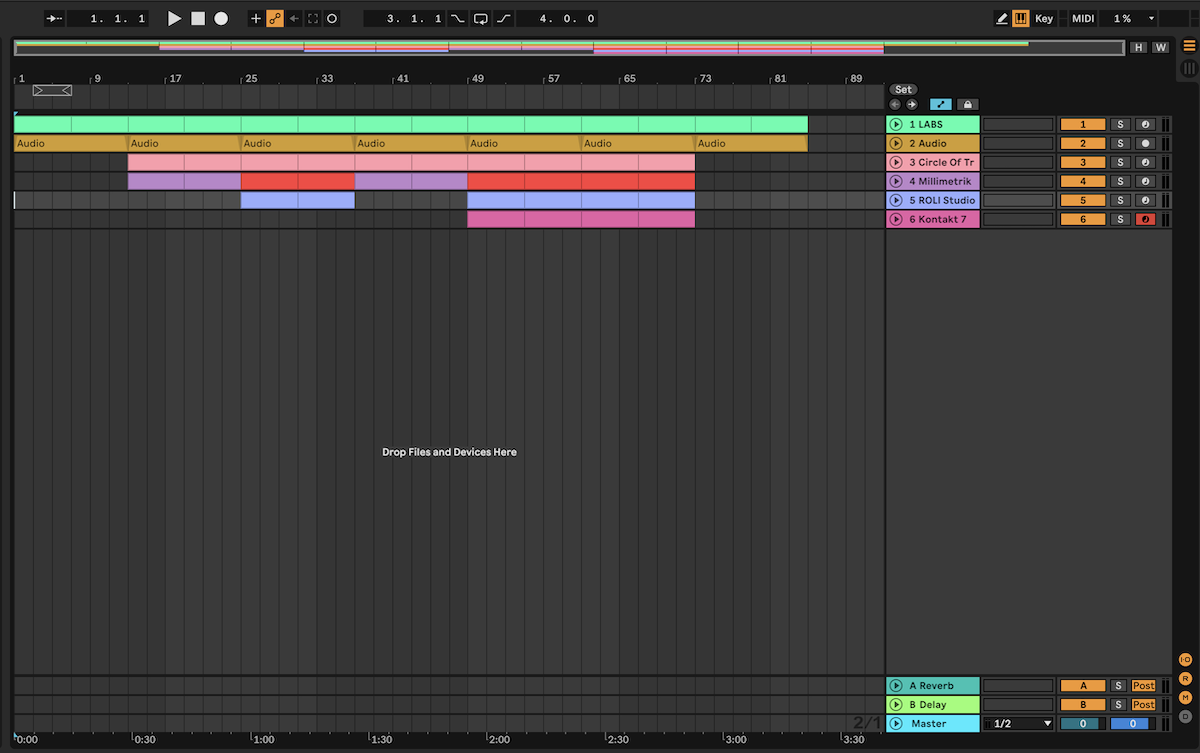Adjust the Master volume slider
Image resolution: width=1200 pixels, height=753 pixels.
pyautogui.click(x=1083, y=724)
